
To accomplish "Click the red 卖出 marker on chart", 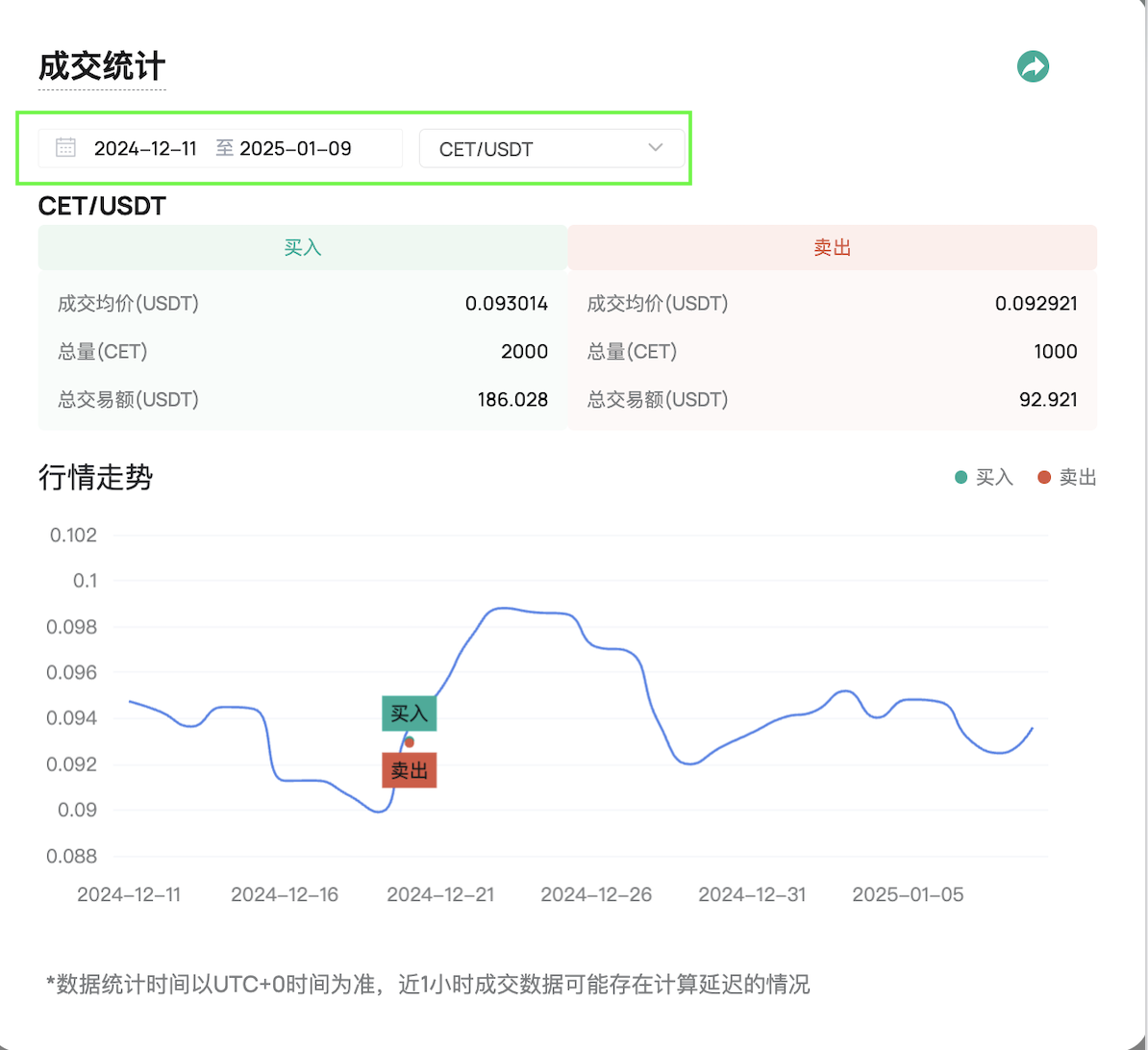I will point(410,770).
